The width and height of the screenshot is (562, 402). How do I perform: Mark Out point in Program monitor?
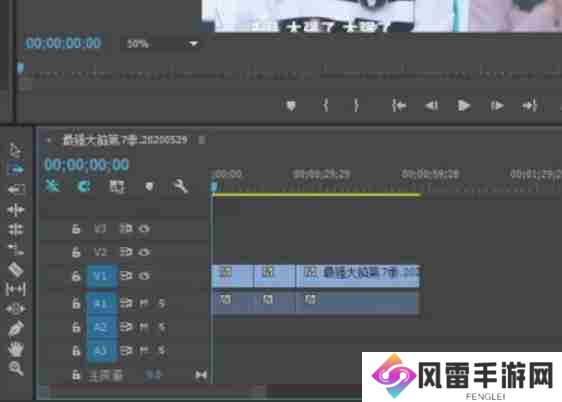[x=356, y=105]
